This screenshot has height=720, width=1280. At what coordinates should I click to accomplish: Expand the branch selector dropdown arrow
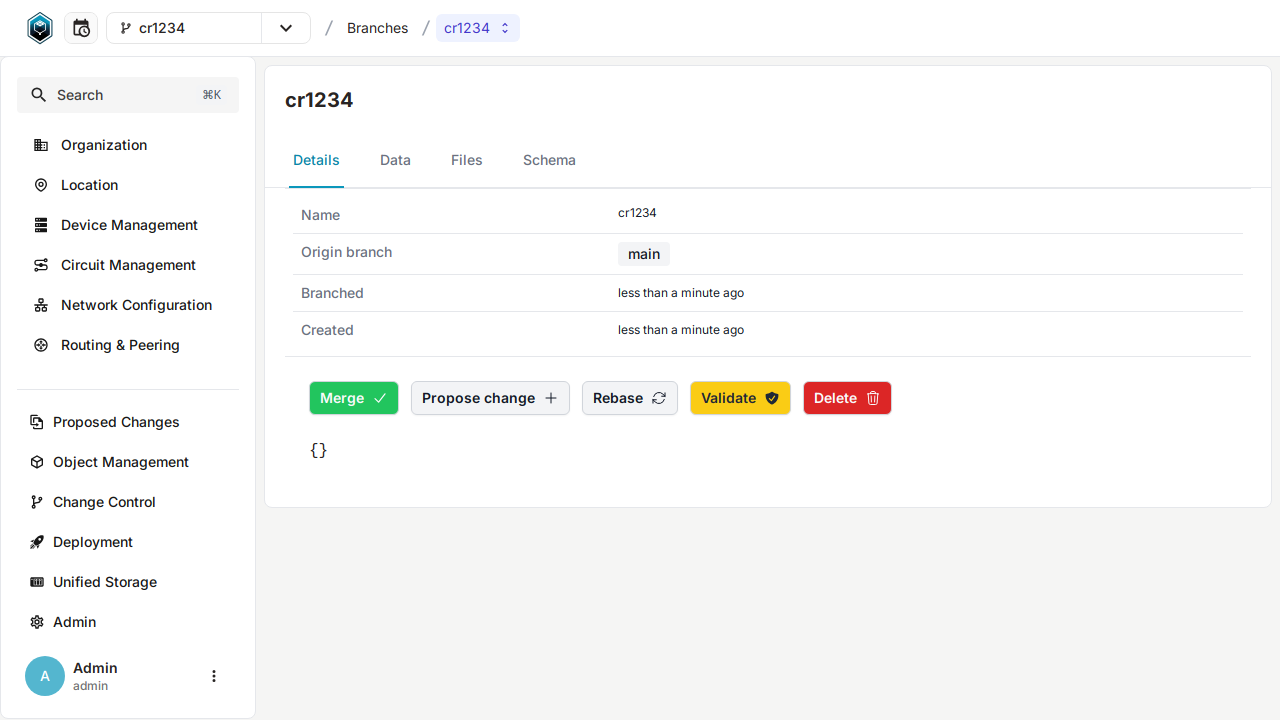[286, 28]
